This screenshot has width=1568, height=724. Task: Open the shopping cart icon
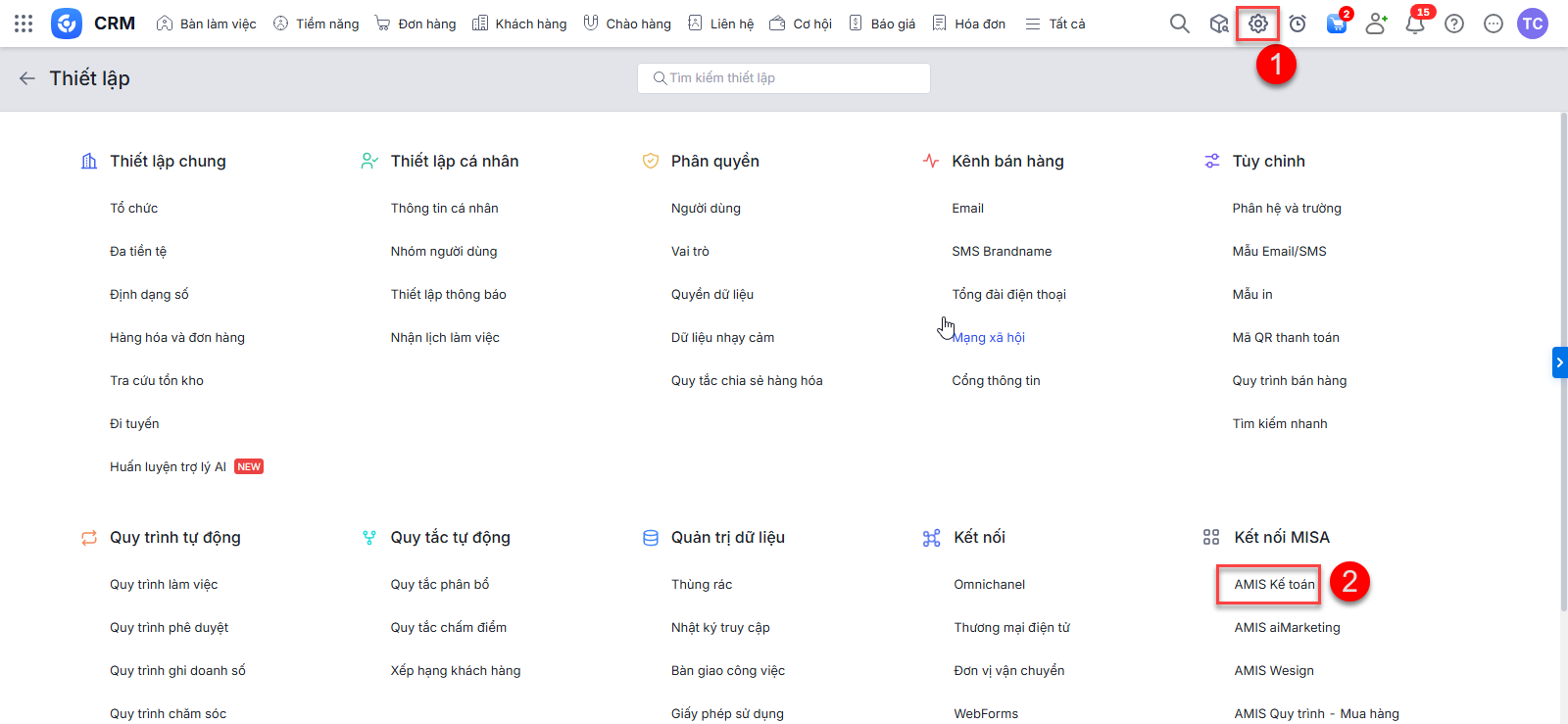1336,24
